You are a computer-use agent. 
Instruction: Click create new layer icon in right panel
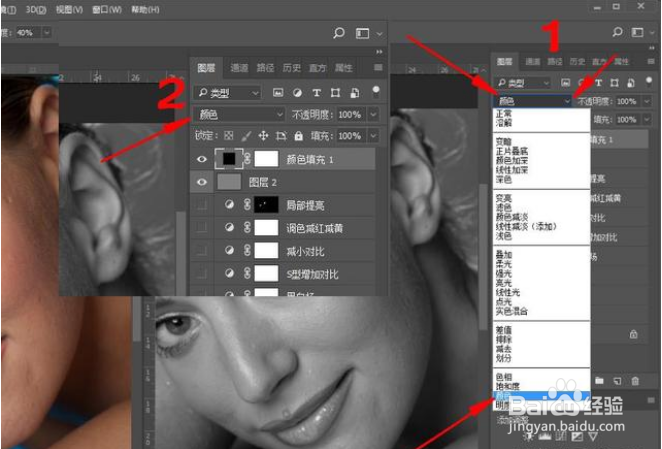[617, 381]
